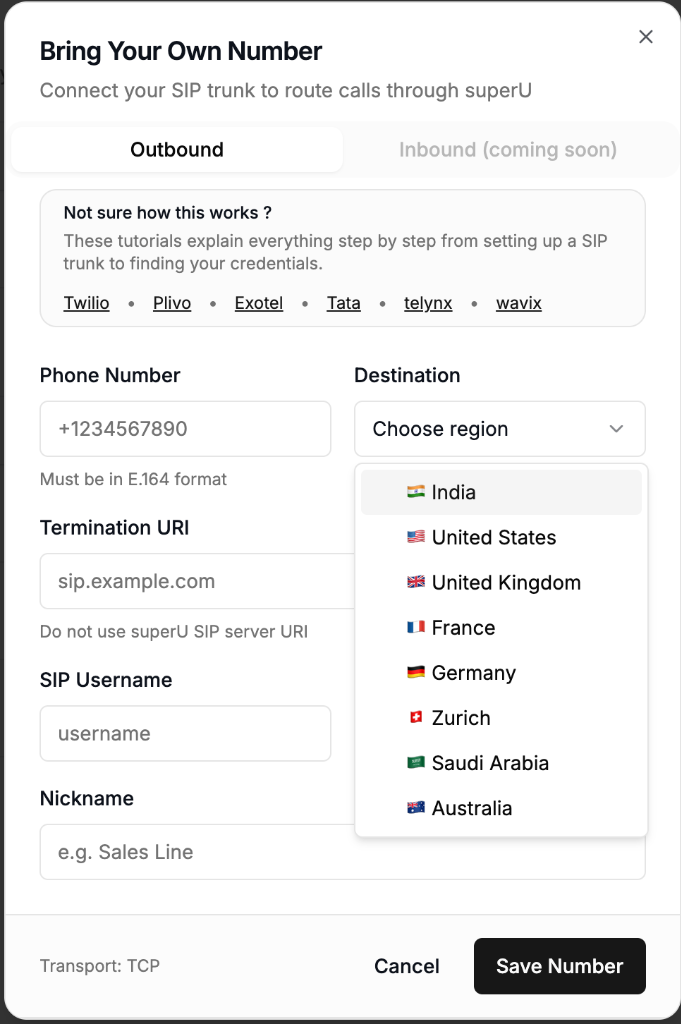Select United States from the region list
This screenshot has width=681, height=1024.
tap(495, 537)
